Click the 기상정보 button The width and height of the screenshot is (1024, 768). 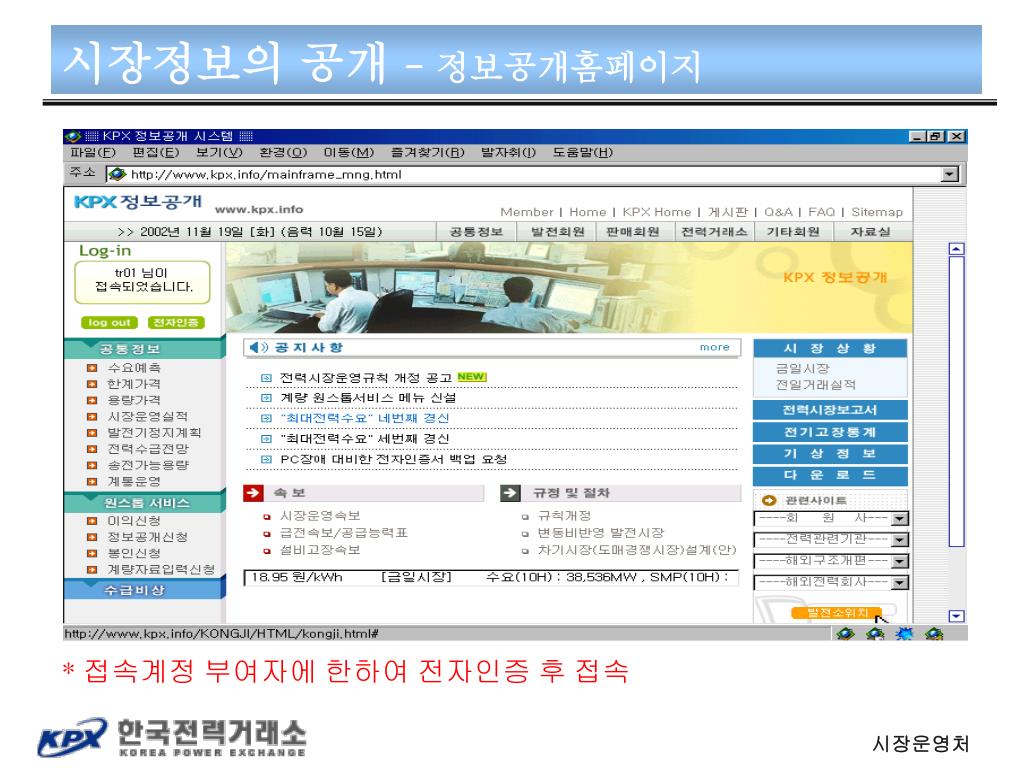pos(830,453)
